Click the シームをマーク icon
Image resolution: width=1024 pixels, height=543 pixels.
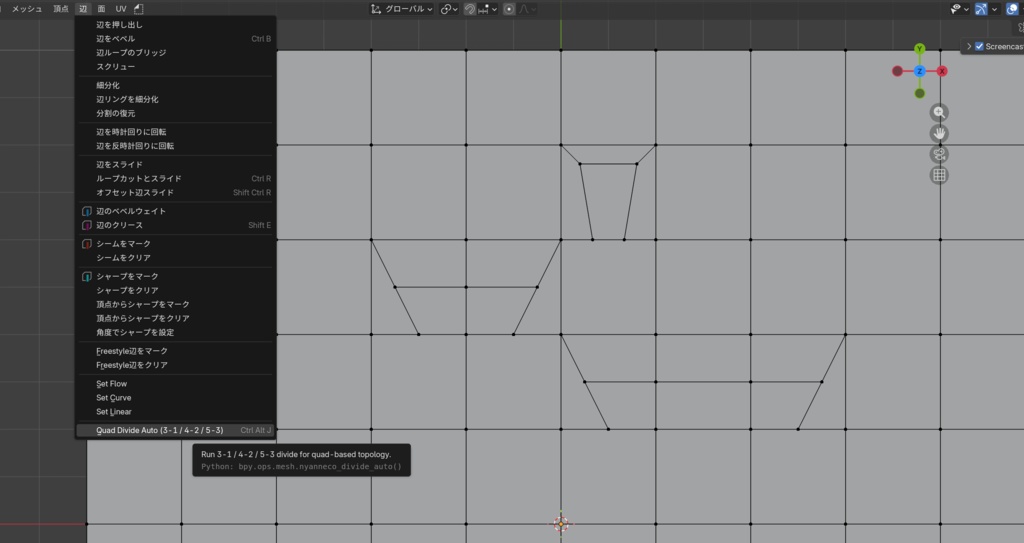(x=86, y=244)
